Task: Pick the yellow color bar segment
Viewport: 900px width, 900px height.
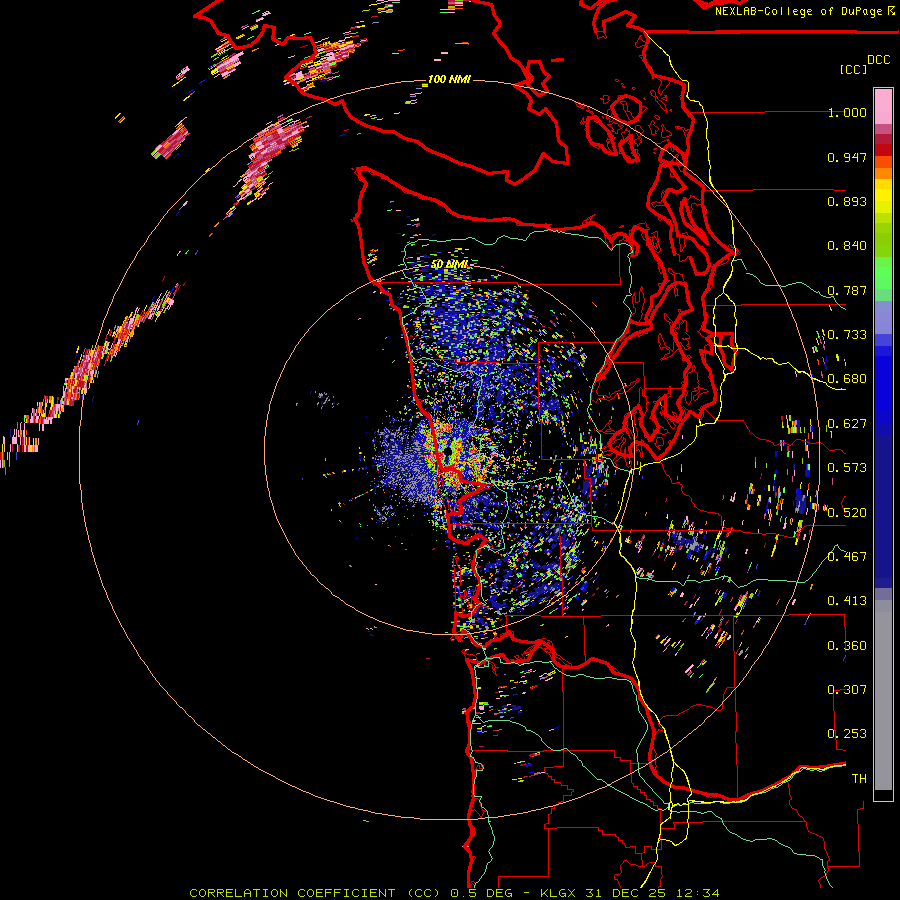Action: click(883, 197)
